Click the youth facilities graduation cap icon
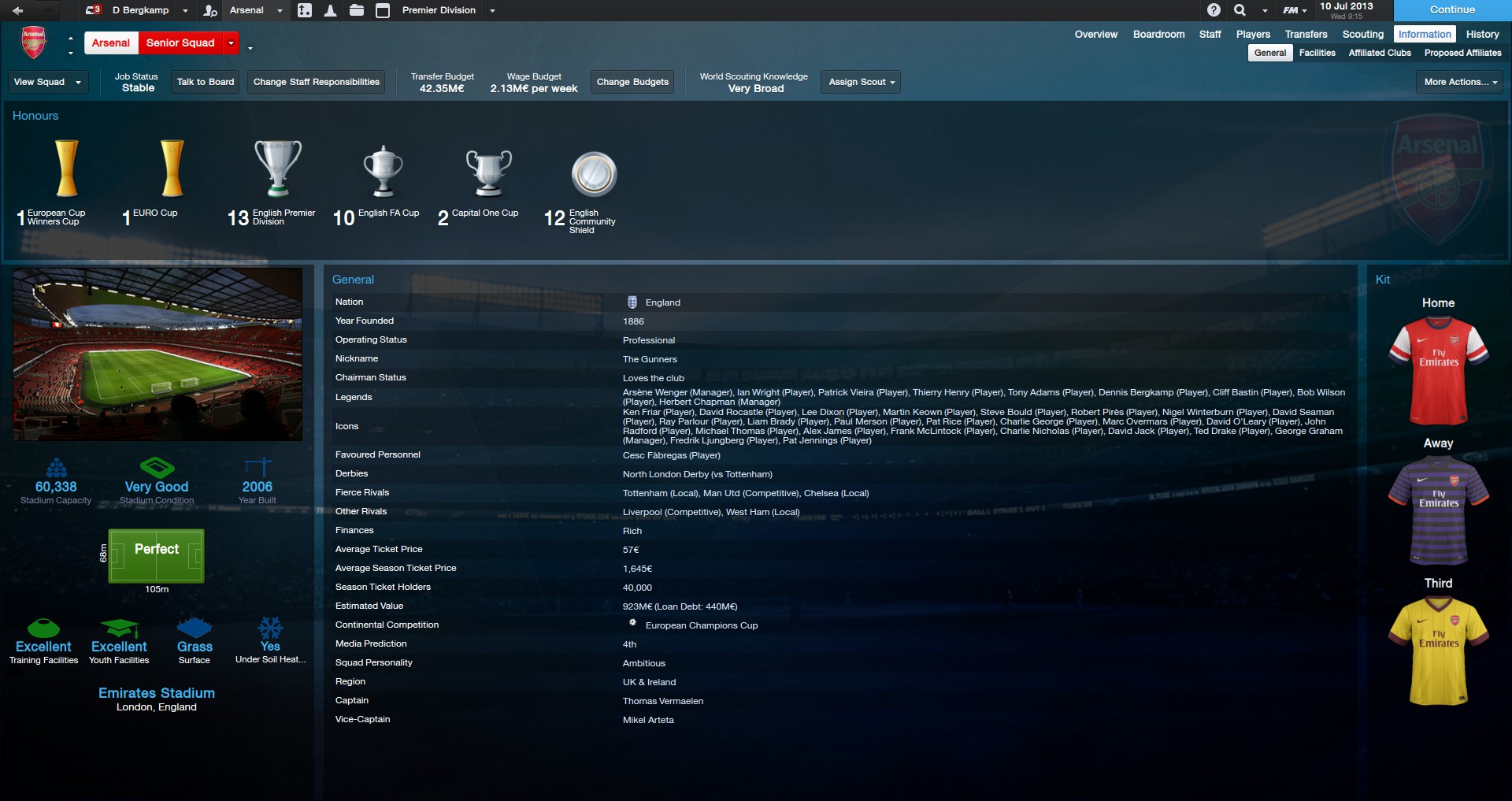Screen dimensions: 1512x801 [120, 628]
